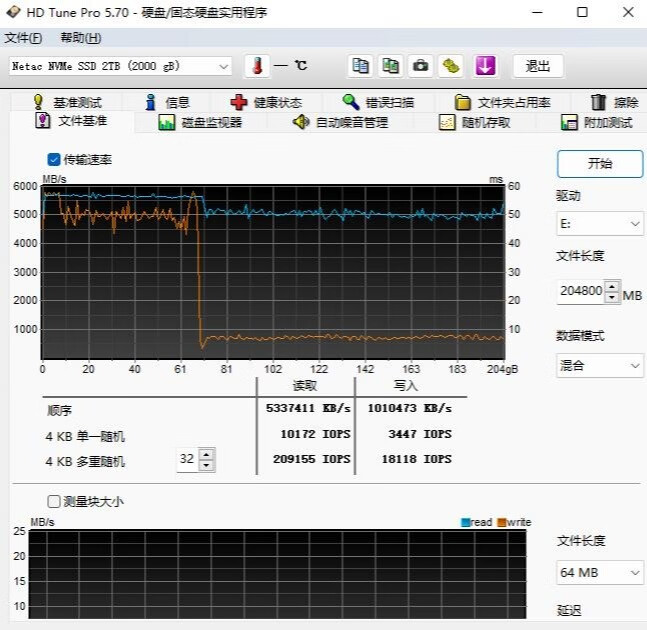Click the scatter icon of 随机存取

(447, 123)
